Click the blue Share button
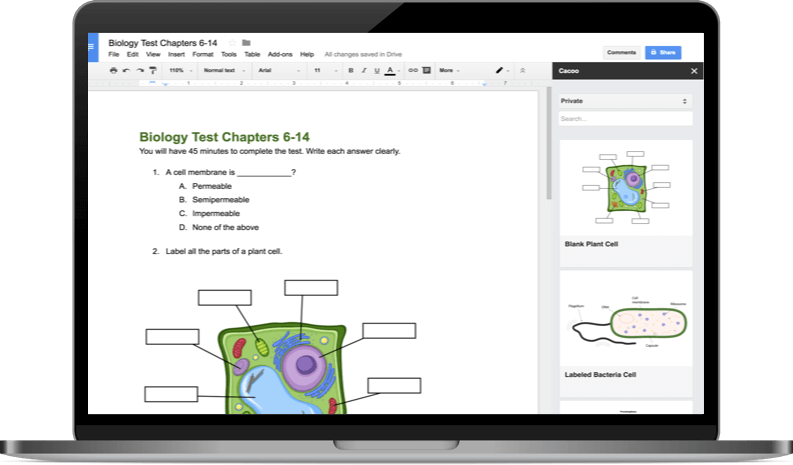The height and width of the screenshot is (465, 793). (x=663, y=52)
